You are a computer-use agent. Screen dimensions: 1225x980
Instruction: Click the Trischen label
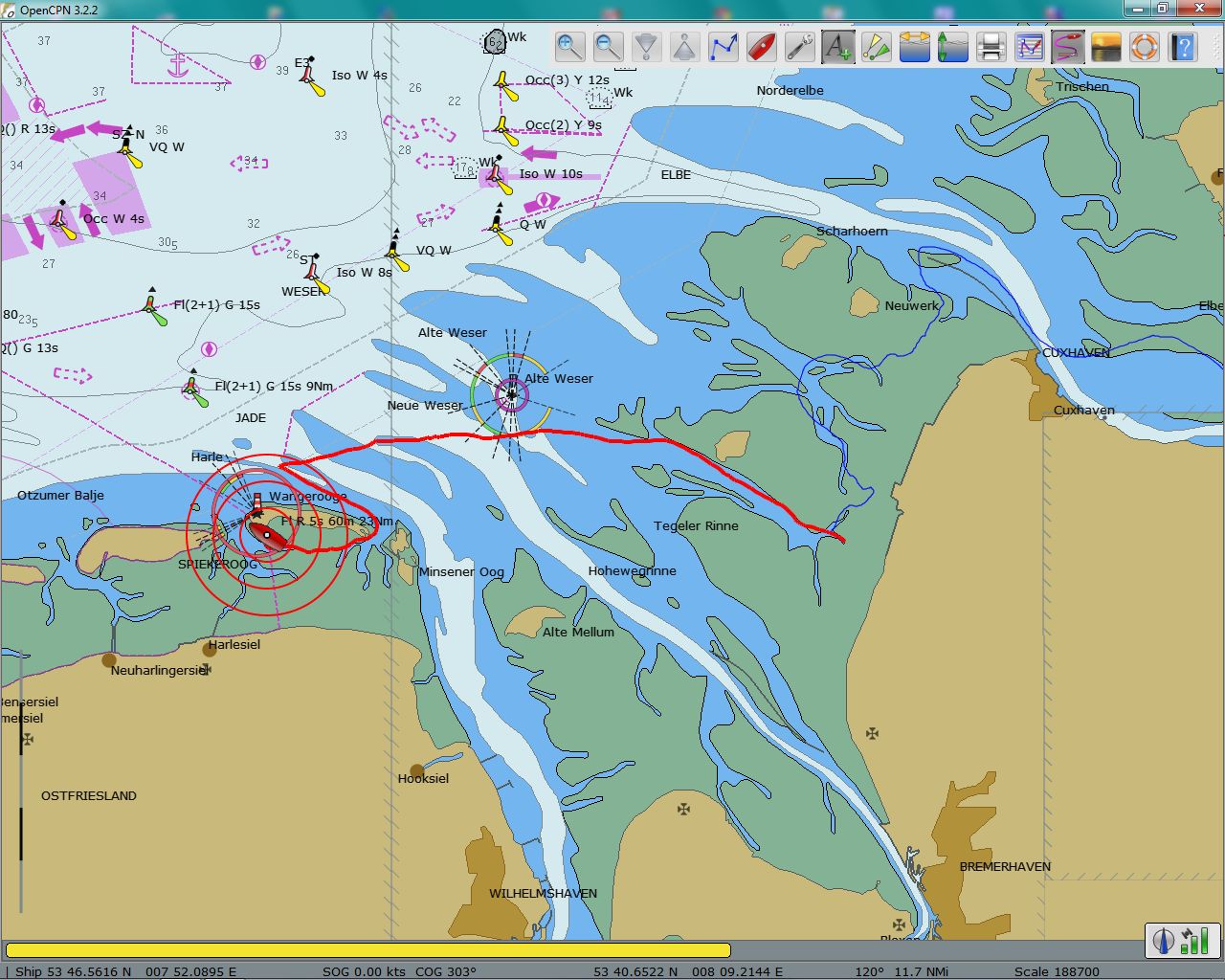[1082, 86]
